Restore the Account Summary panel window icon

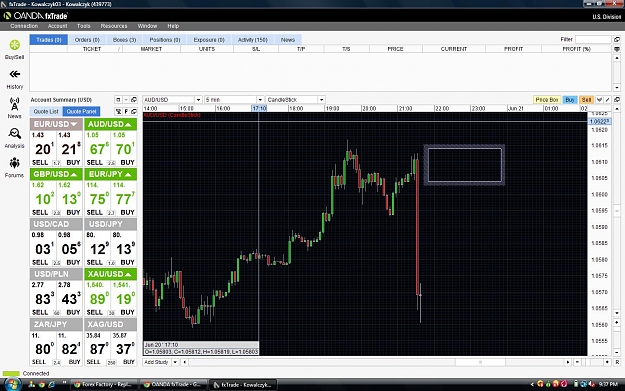tap(118, 100)
